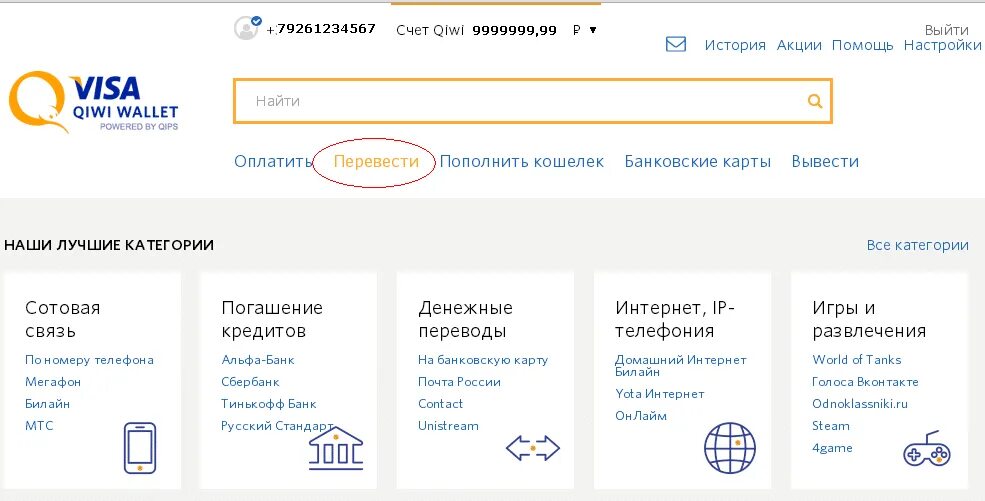Click the Выйти logout link
Image resolution: width=985 pixels, height=501 pixels.
[x=947, y=30]
